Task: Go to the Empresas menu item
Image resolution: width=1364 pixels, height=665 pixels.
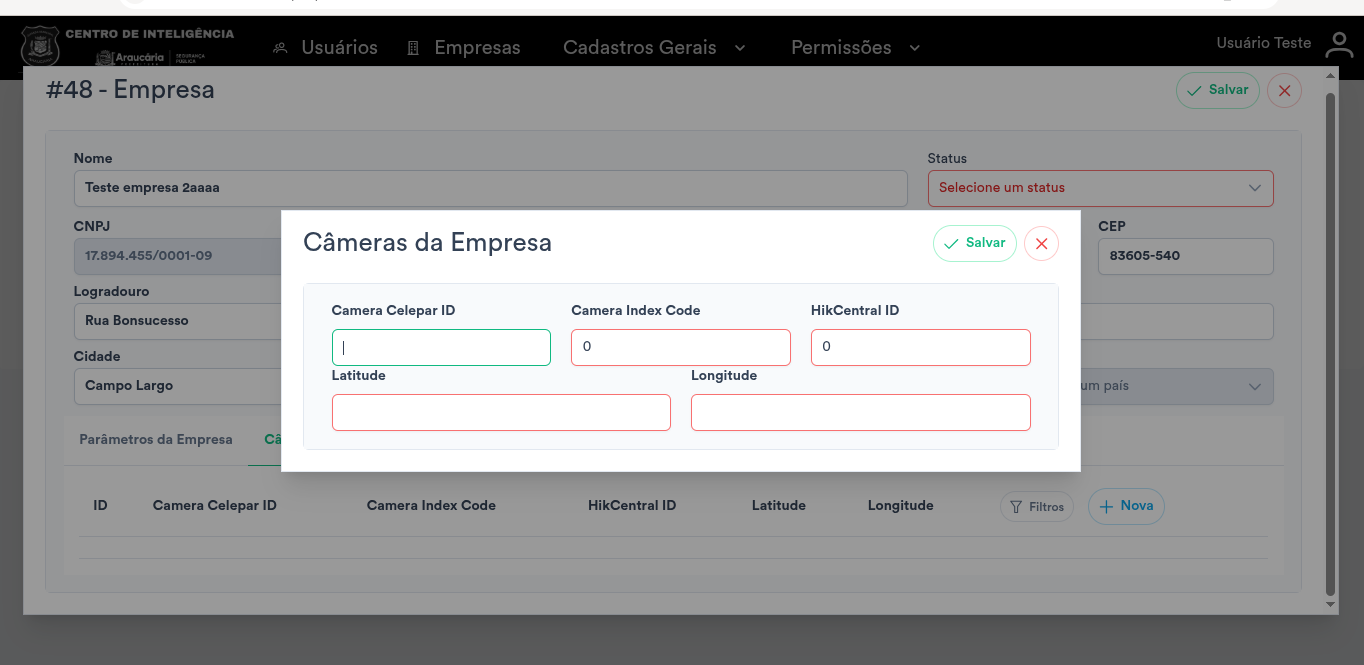Action: 464,48
